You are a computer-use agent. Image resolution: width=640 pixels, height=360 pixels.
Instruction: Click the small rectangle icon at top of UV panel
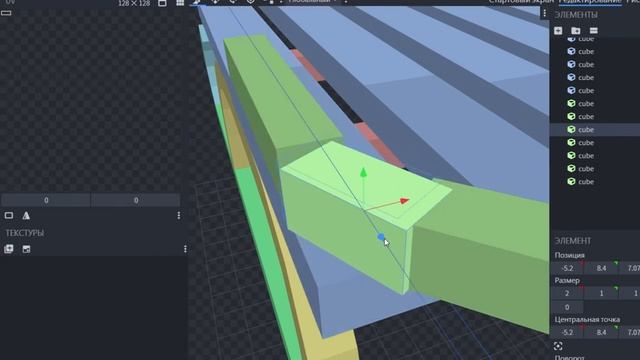pos(6,13)
